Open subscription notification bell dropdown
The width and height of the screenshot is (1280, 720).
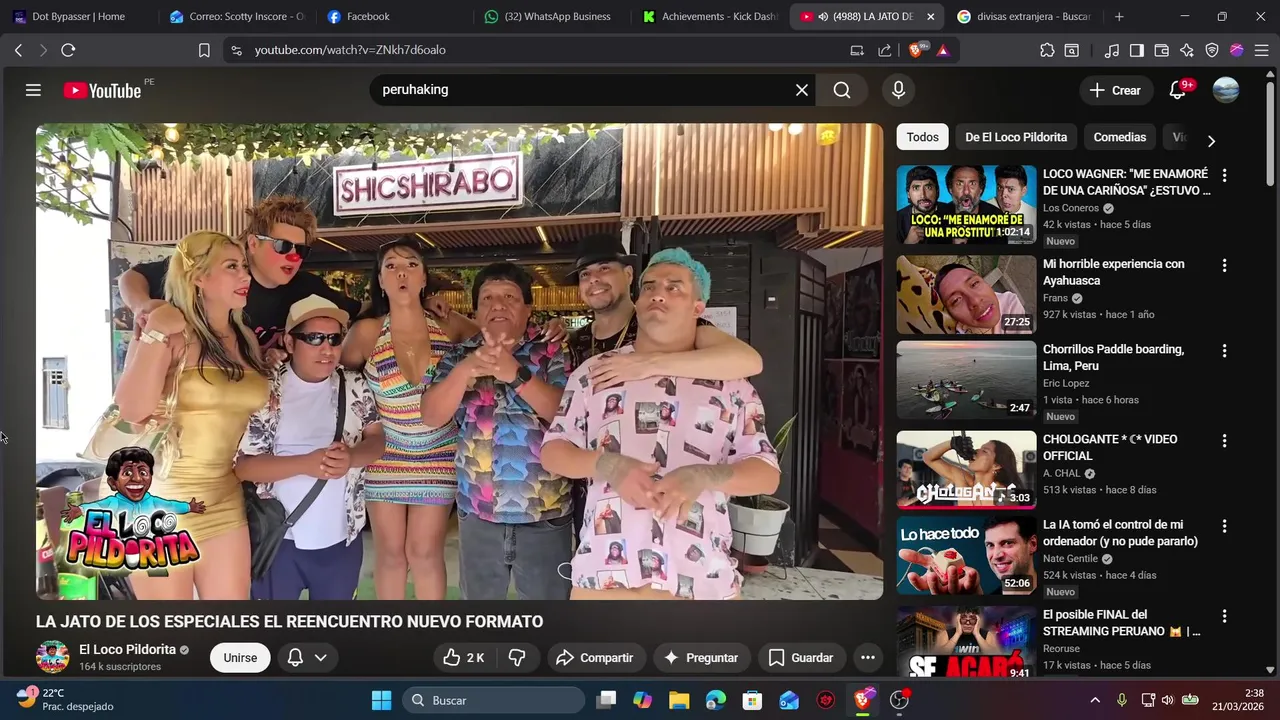(307, 657)
